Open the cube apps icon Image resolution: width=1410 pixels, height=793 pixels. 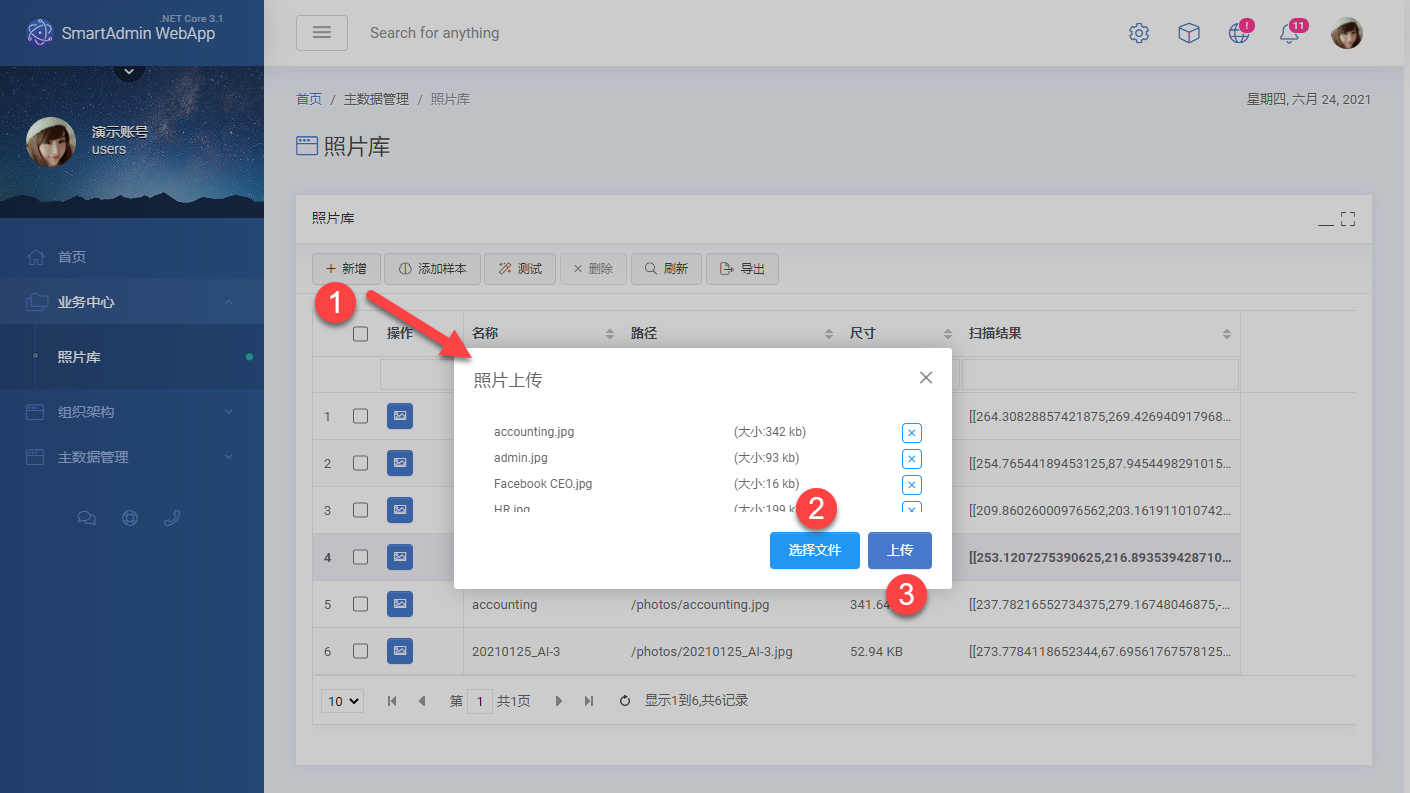(x=1189, y=33)
